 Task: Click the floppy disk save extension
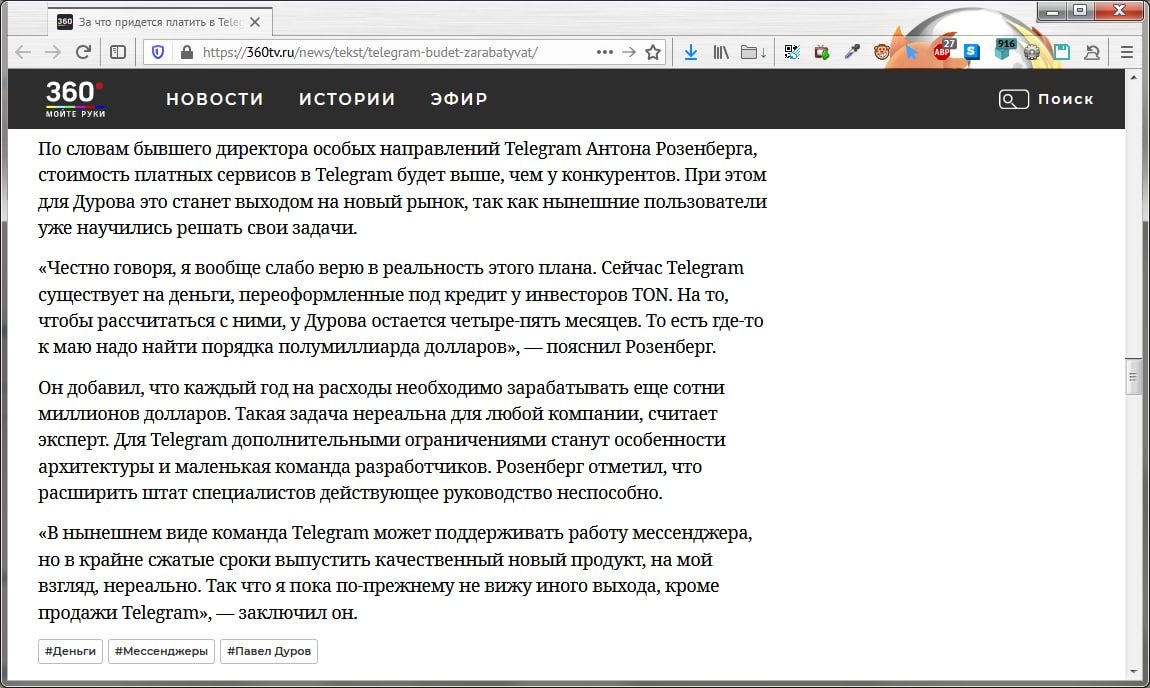tap(1062, 52)
